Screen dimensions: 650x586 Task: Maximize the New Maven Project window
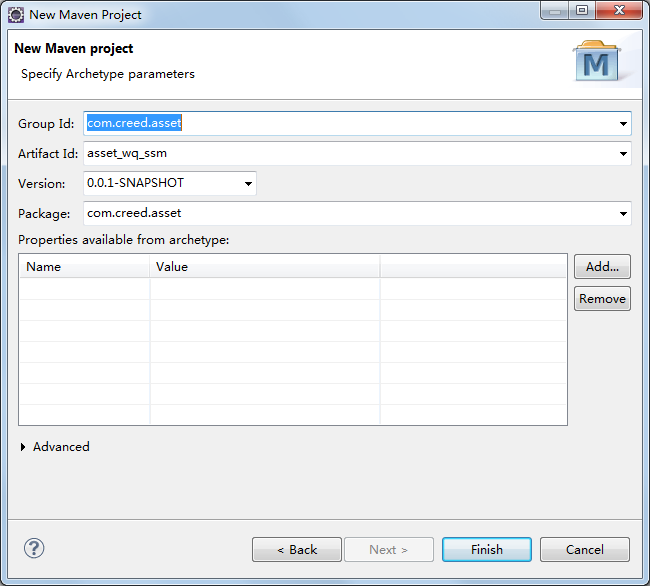pyautogui.click(x=582, y=10)
